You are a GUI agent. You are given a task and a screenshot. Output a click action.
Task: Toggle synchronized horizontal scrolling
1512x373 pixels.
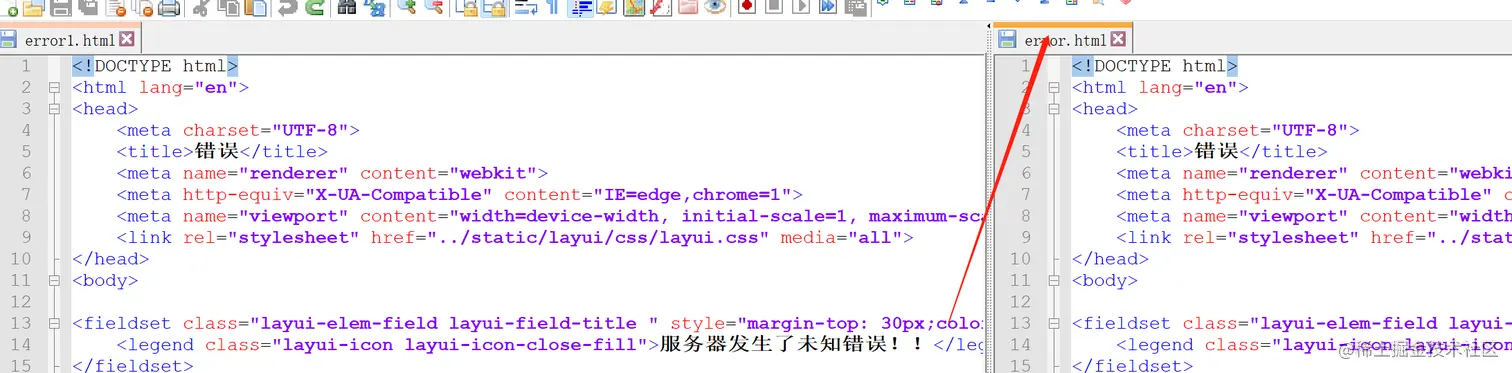[x=493, y=8]
